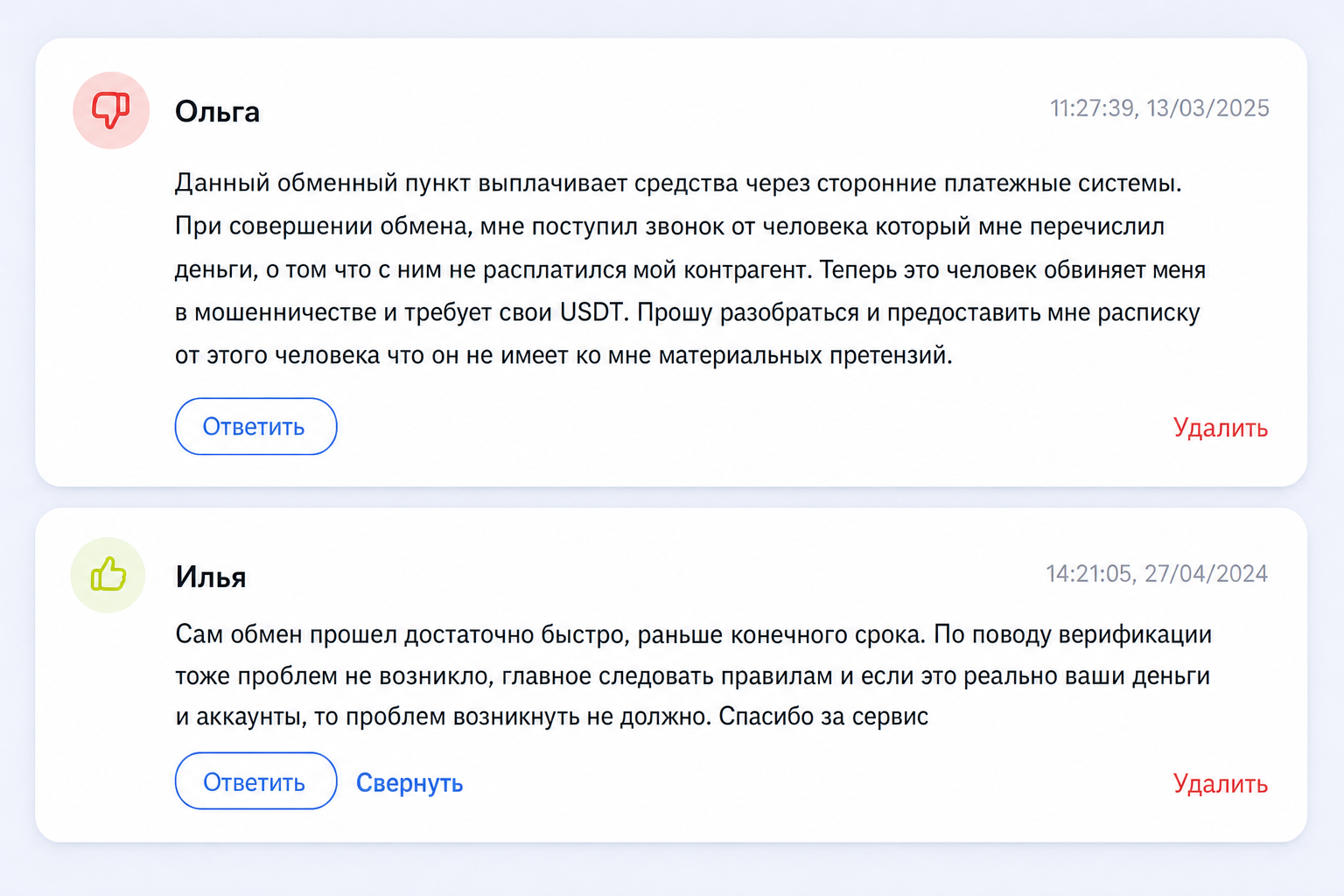Click the line starting 'Данный обменный пункт'

tap(678, 184)
